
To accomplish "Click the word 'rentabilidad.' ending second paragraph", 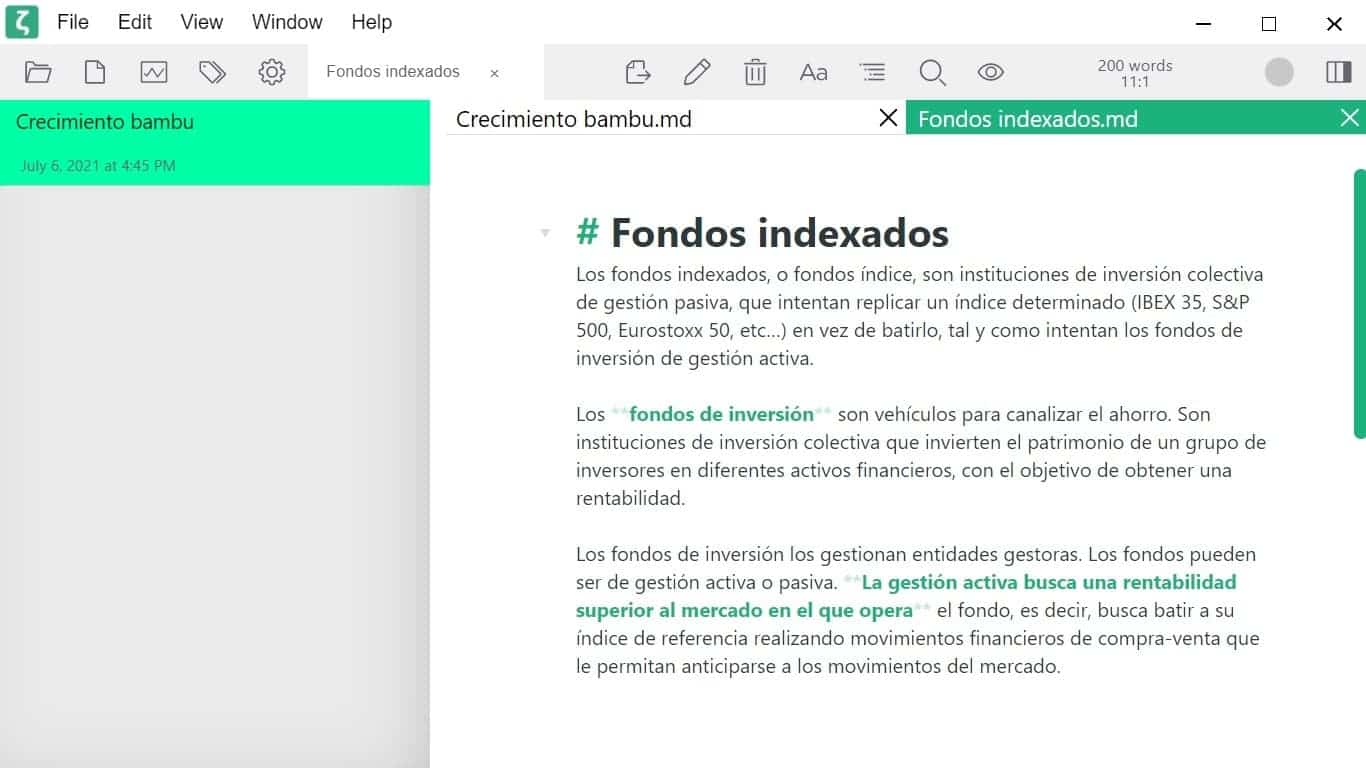I will point(631,498).
